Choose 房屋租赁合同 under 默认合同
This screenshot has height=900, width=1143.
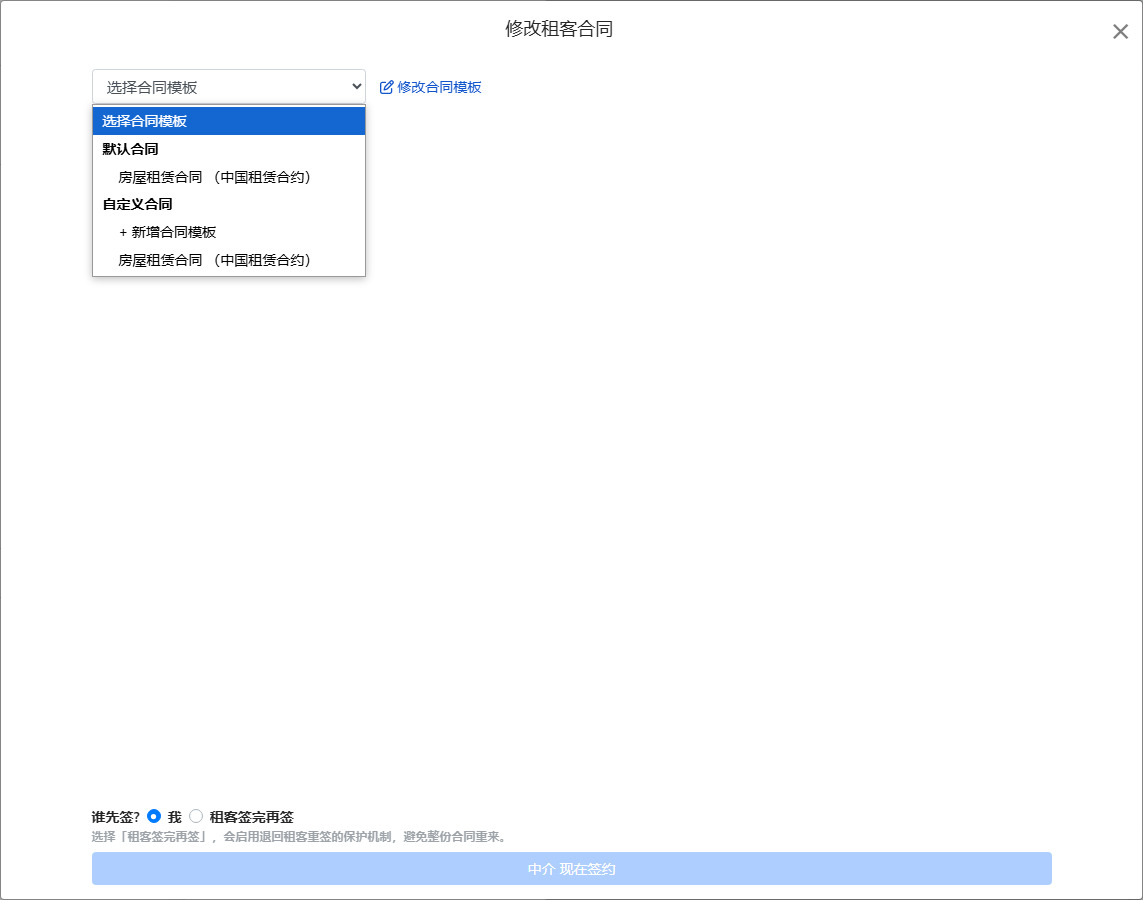(x=229, y=177)
